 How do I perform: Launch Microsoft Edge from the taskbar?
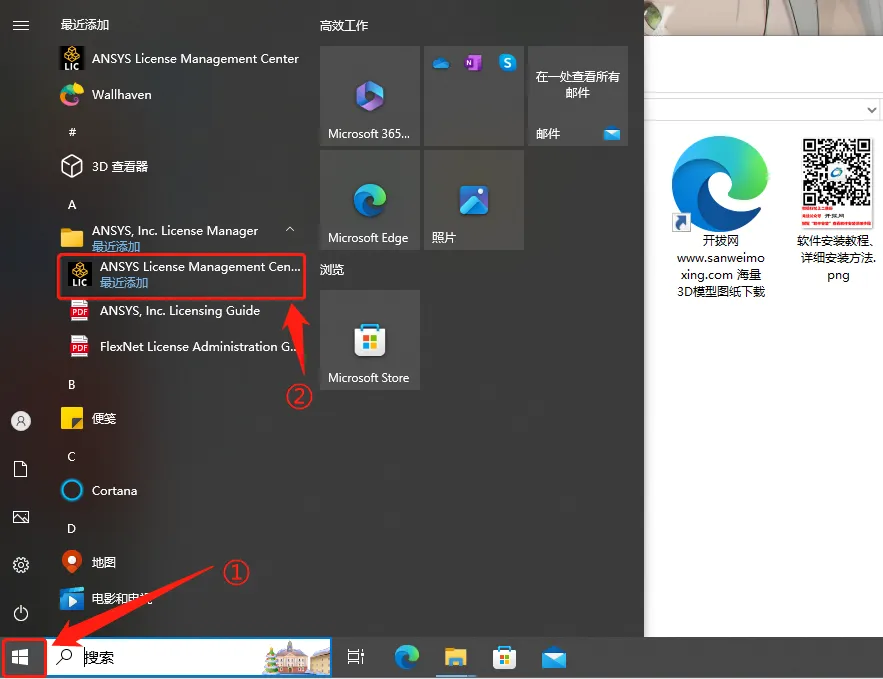407,657
